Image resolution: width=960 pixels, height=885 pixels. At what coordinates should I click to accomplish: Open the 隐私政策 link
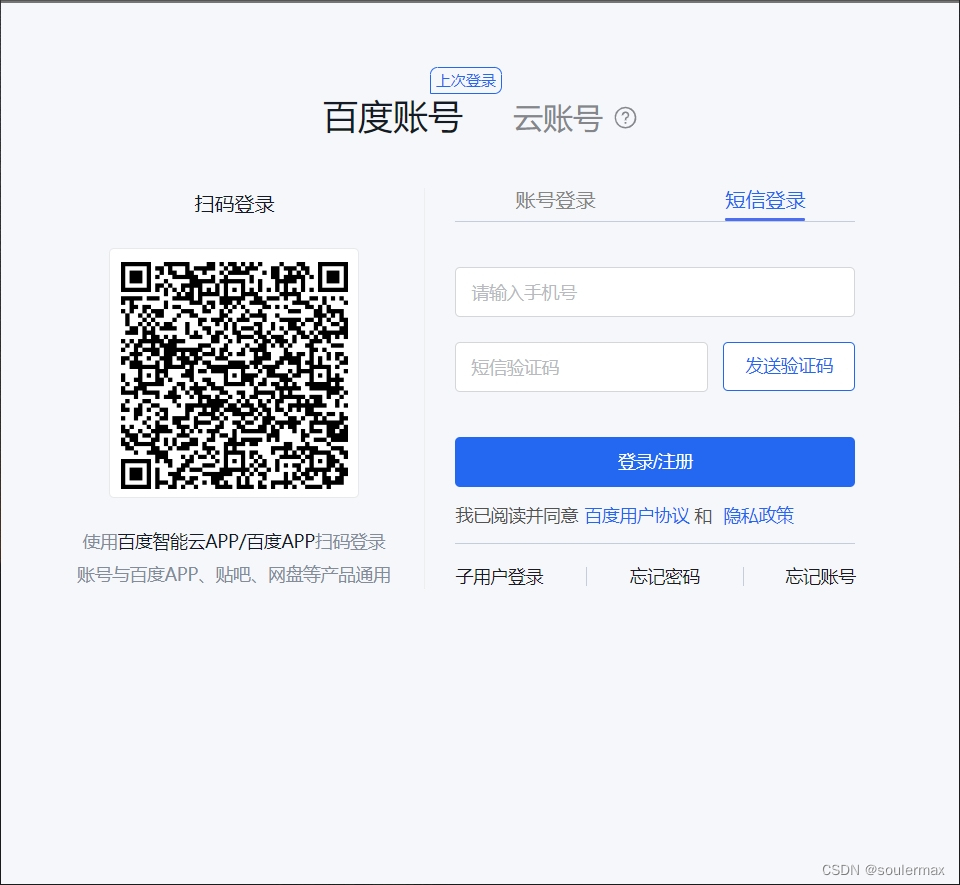[x=758, y=516]
